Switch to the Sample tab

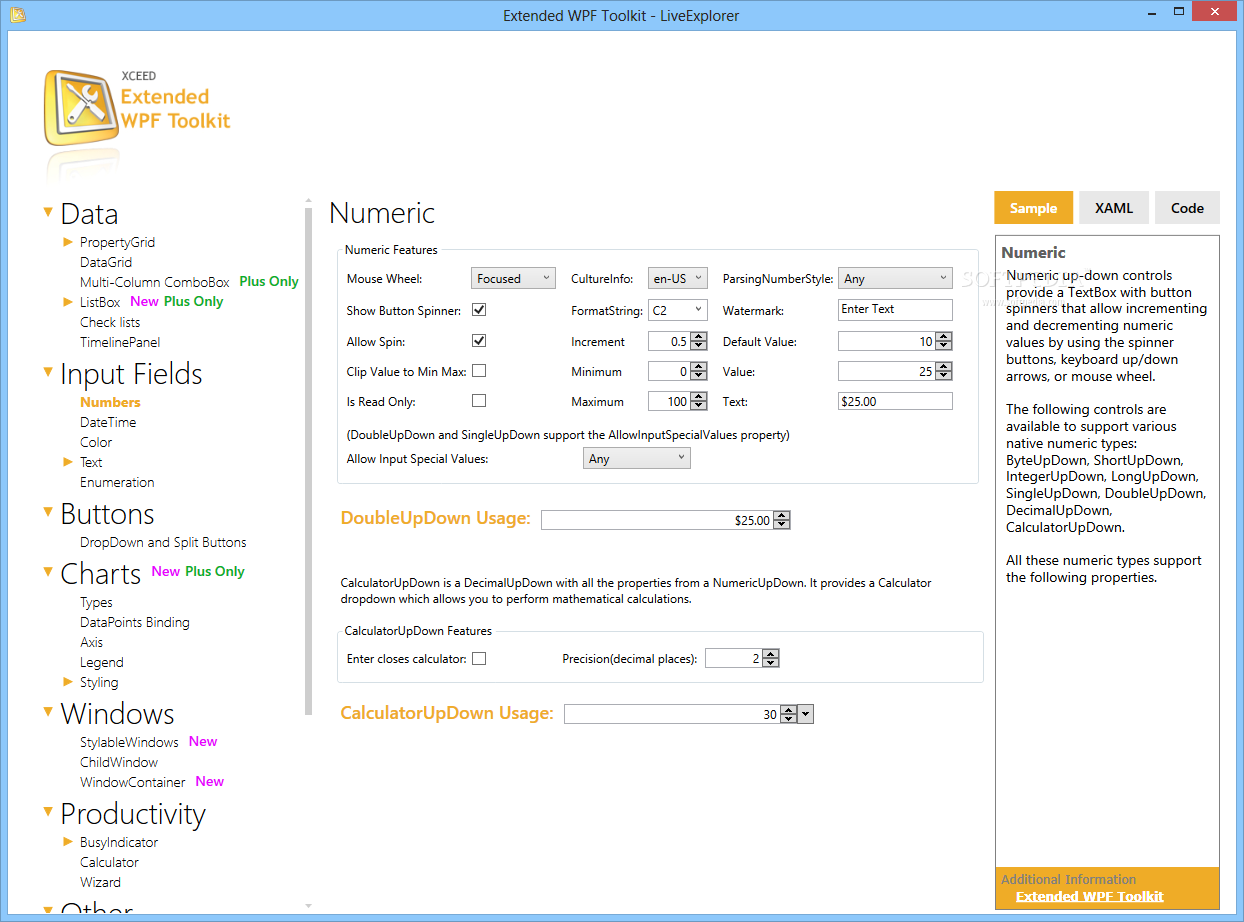(x=1033, y=208)
